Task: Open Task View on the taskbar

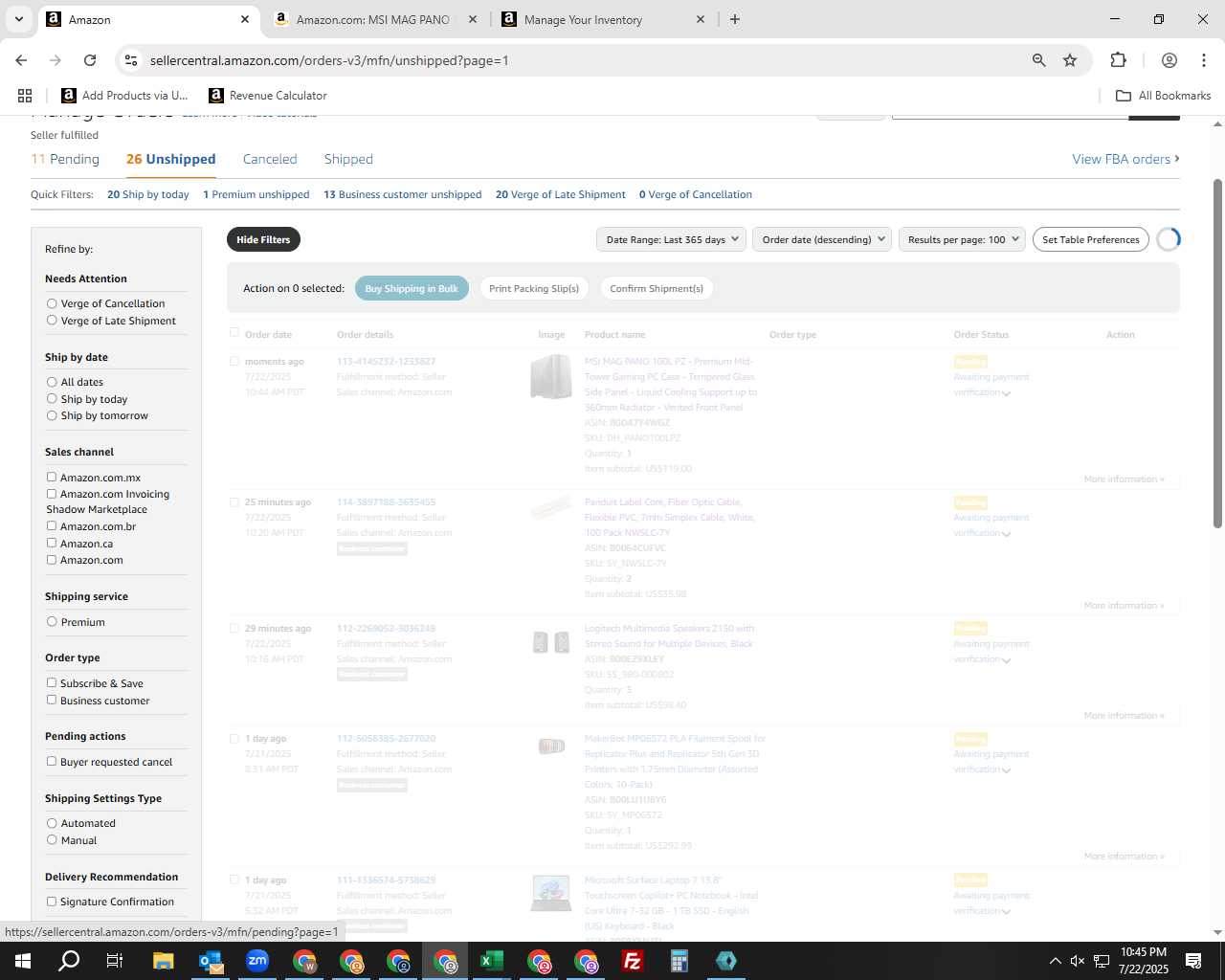Action: point(115,961)
